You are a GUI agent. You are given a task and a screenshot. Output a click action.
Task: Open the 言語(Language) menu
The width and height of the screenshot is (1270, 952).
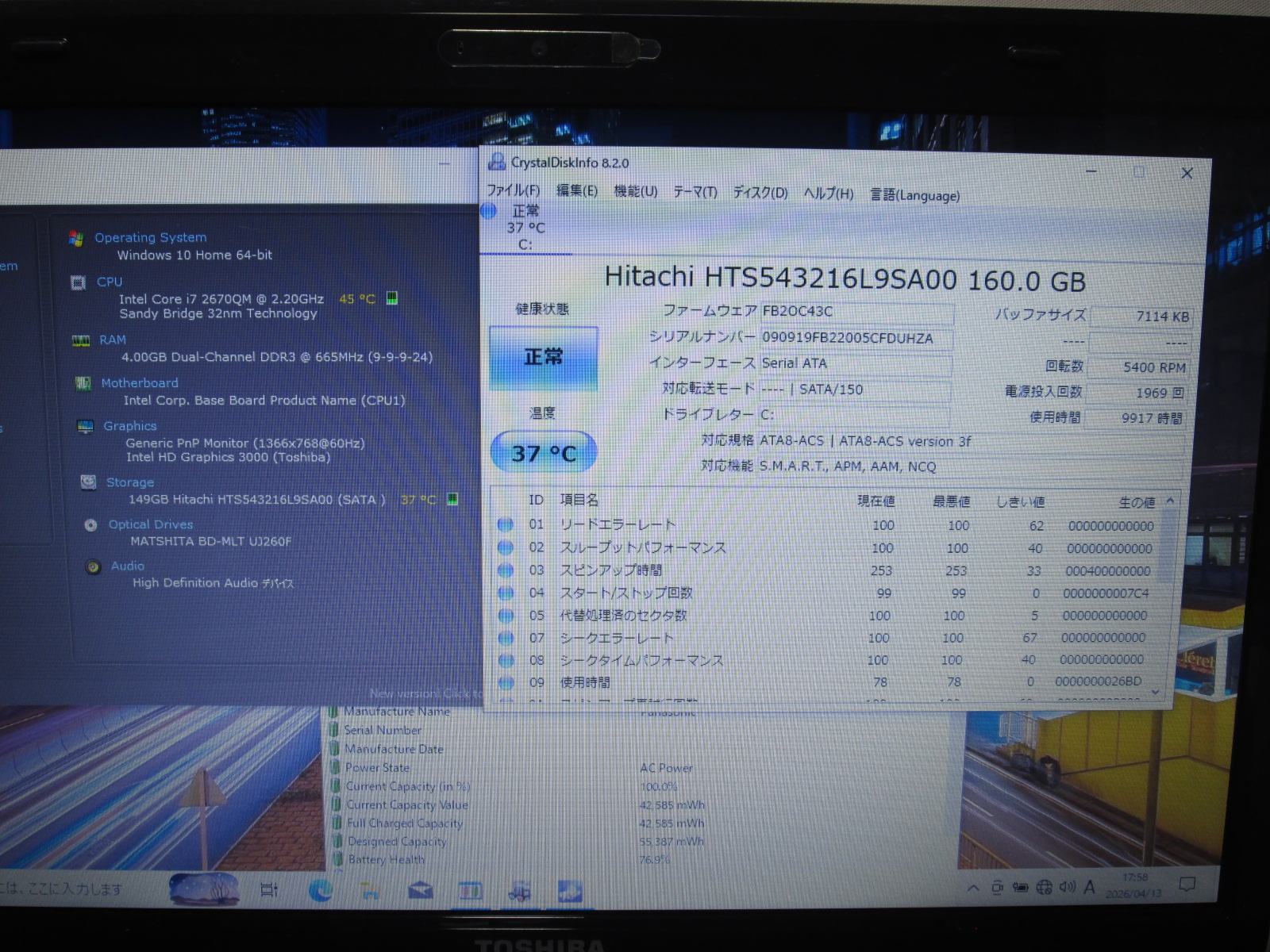[x=914, y=195]
